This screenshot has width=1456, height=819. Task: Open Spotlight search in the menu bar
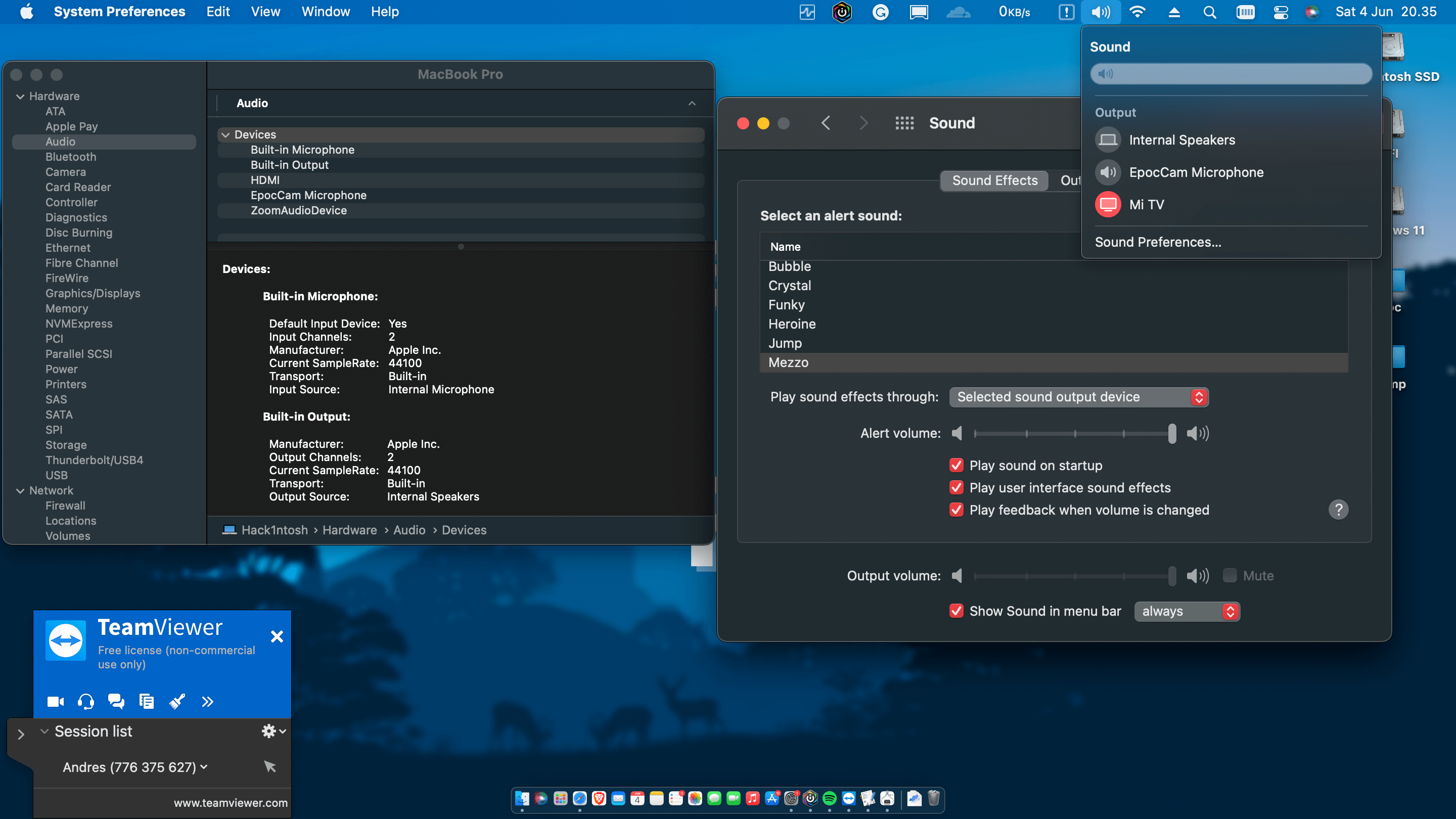point(1209,12)
